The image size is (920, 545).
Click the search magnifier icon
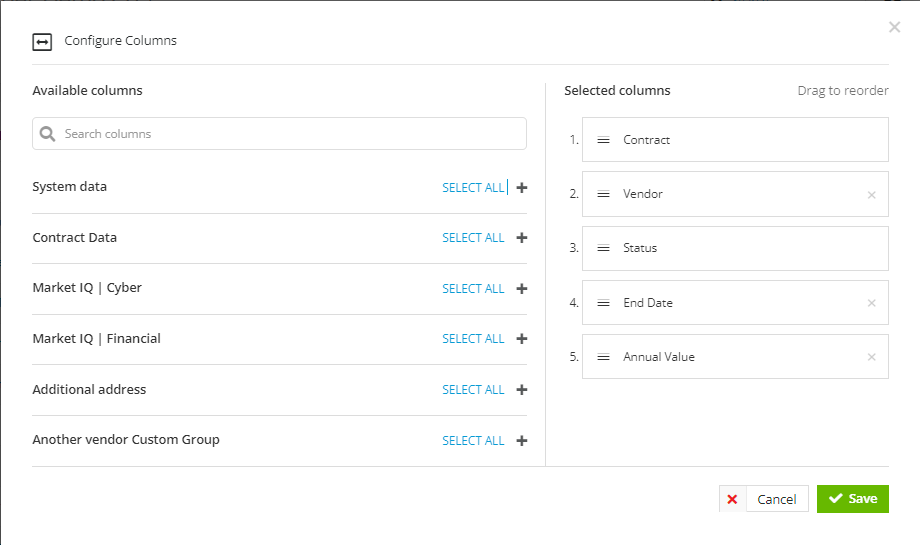(x=48, y=134)
